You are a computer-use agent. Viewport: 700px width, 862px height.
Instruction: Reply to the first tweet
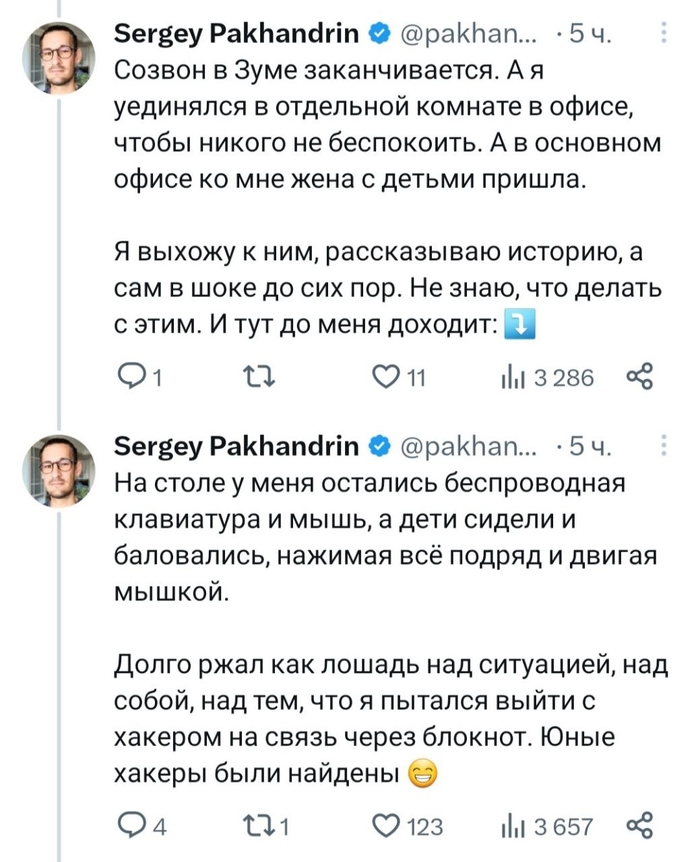[x=131, y=378]
